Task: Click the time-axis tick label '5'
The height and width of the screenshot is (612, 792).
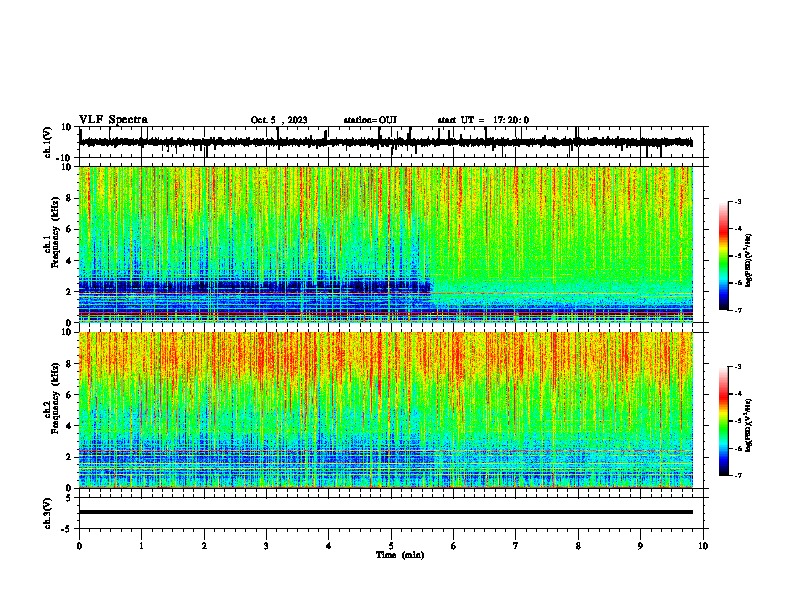Action: pyautogui.click(x=391, y=546)
